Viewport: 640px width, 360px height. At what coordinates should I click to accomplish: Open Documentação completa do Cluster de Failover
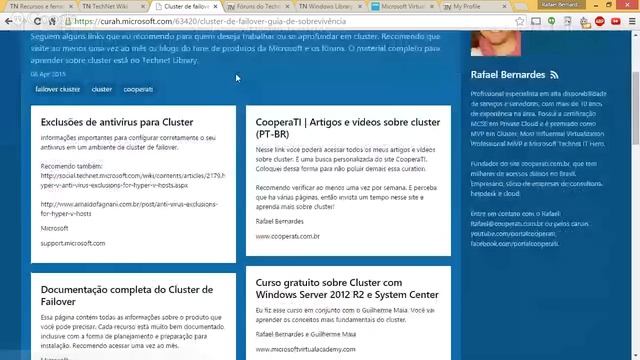[127, 296]
